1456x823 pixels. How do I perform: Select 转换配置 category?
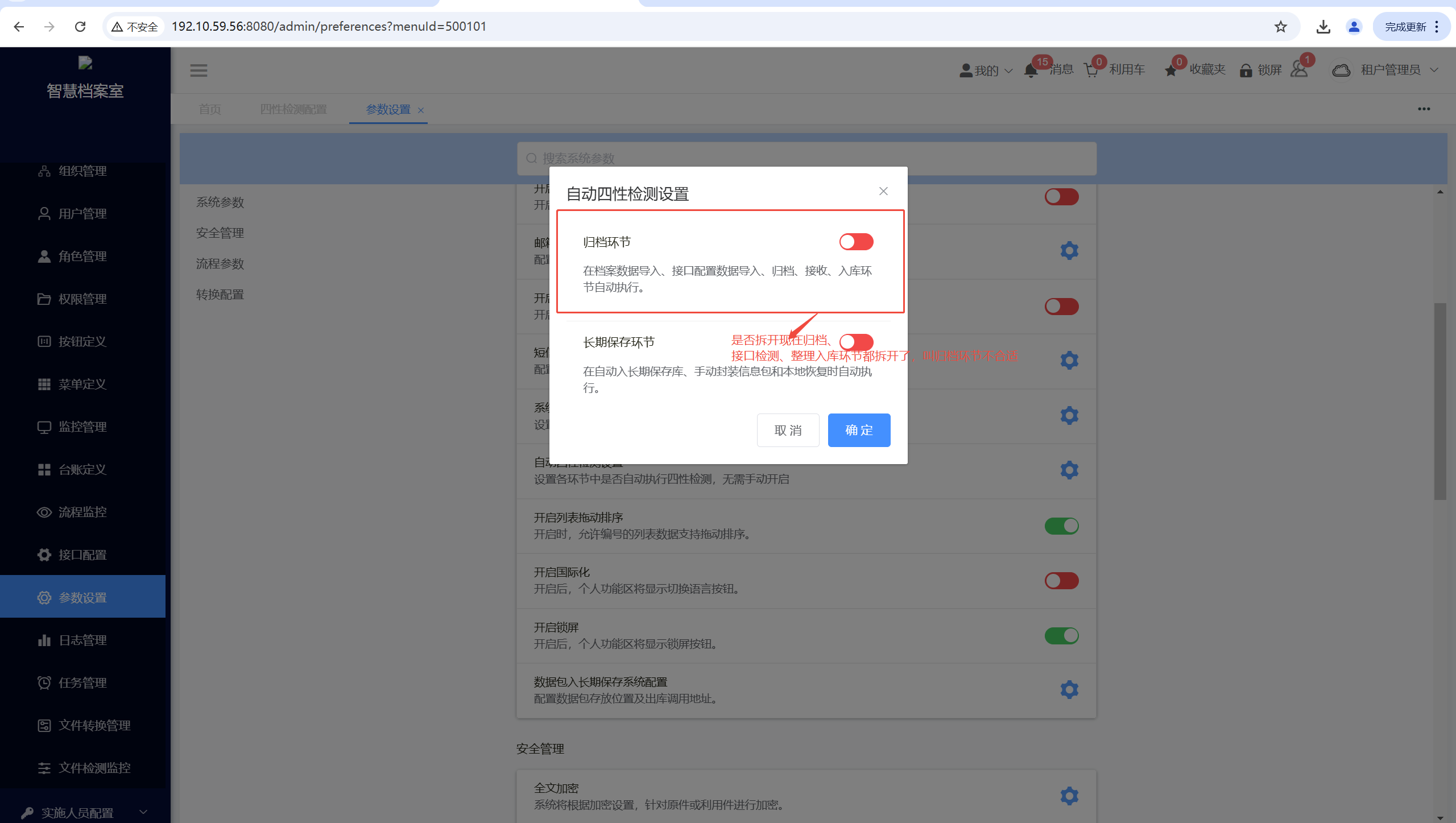pos(220,294)
